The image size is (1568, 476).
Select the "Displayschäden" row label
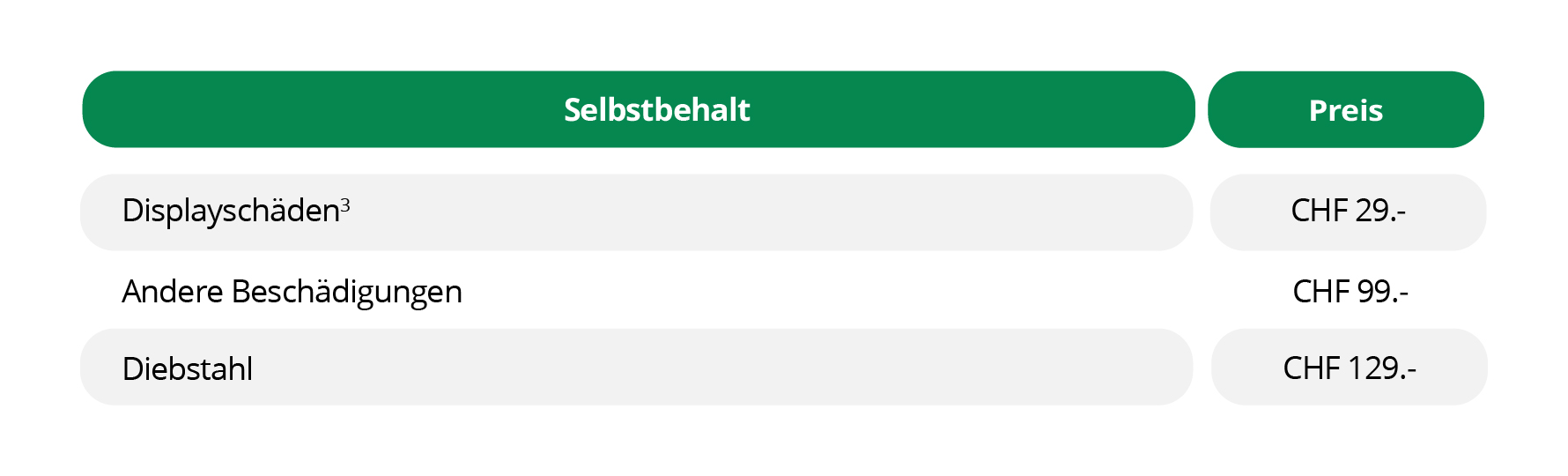(231, 212)
